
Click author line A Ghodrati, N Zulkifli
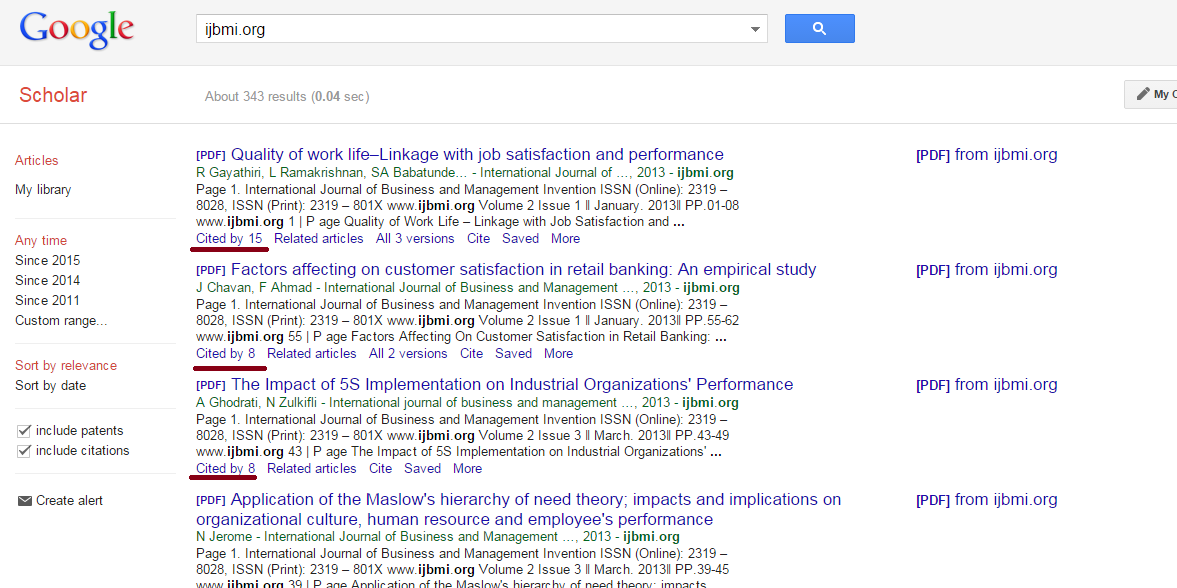click(468, 403)
